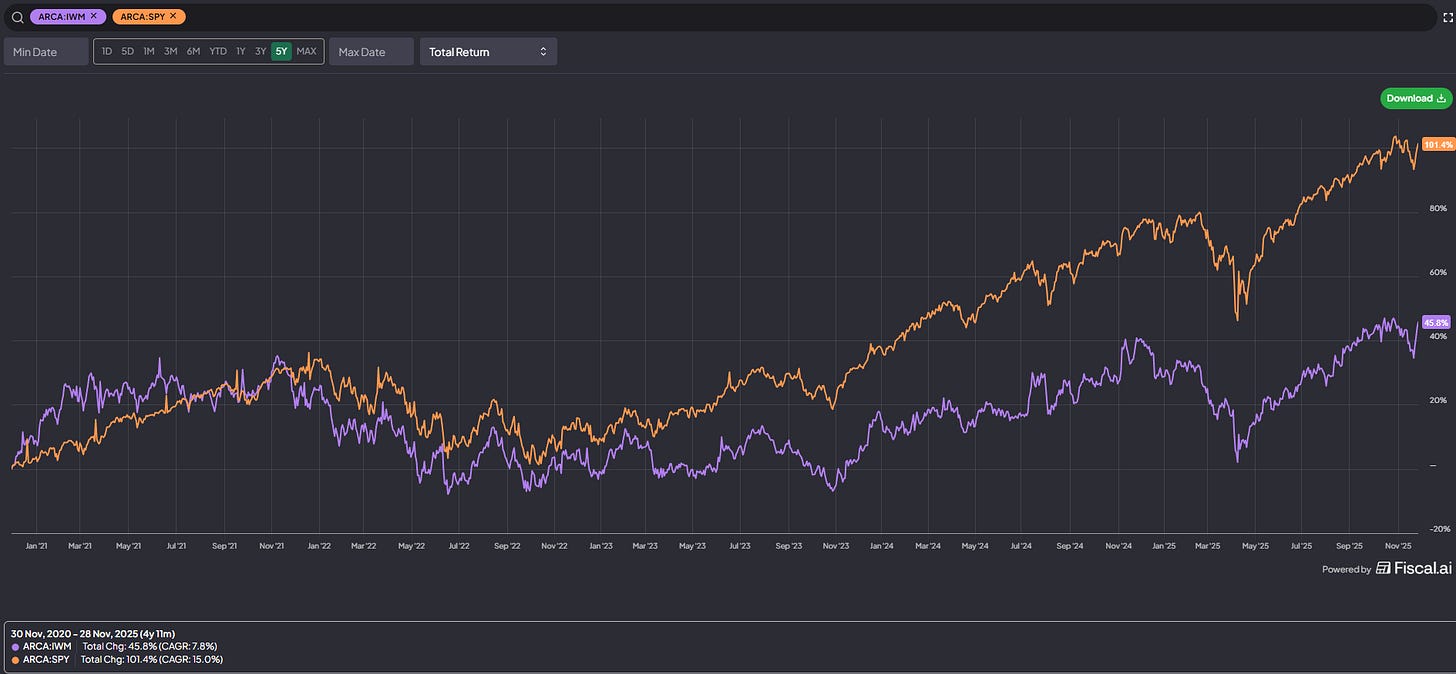Image resolution: width=1456 pixels, height=674 pixels.
Task: Select the 6M time range
Action: click(193, 51)
